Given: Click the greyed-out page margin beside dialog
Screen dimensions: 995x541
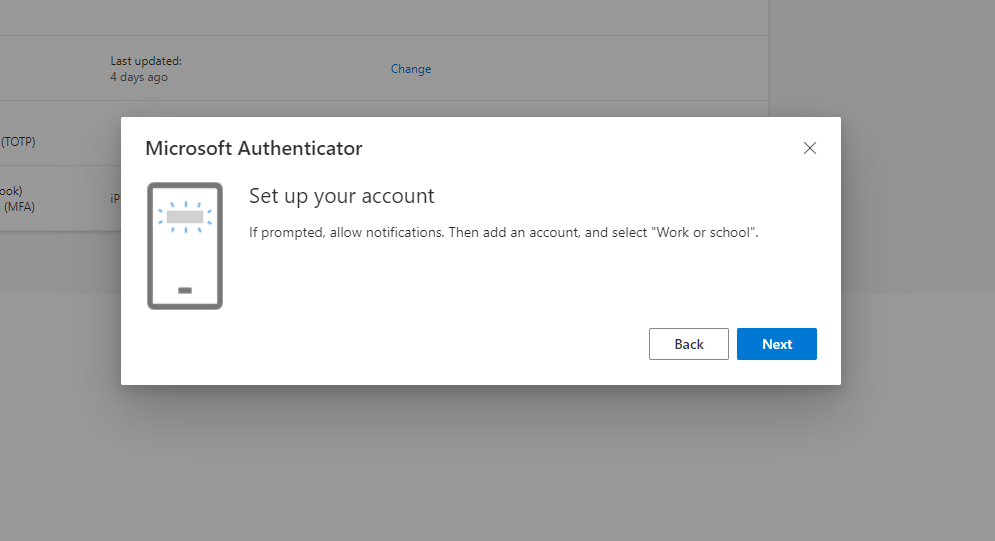Looking at the screenshot, I should pos(918,254).
